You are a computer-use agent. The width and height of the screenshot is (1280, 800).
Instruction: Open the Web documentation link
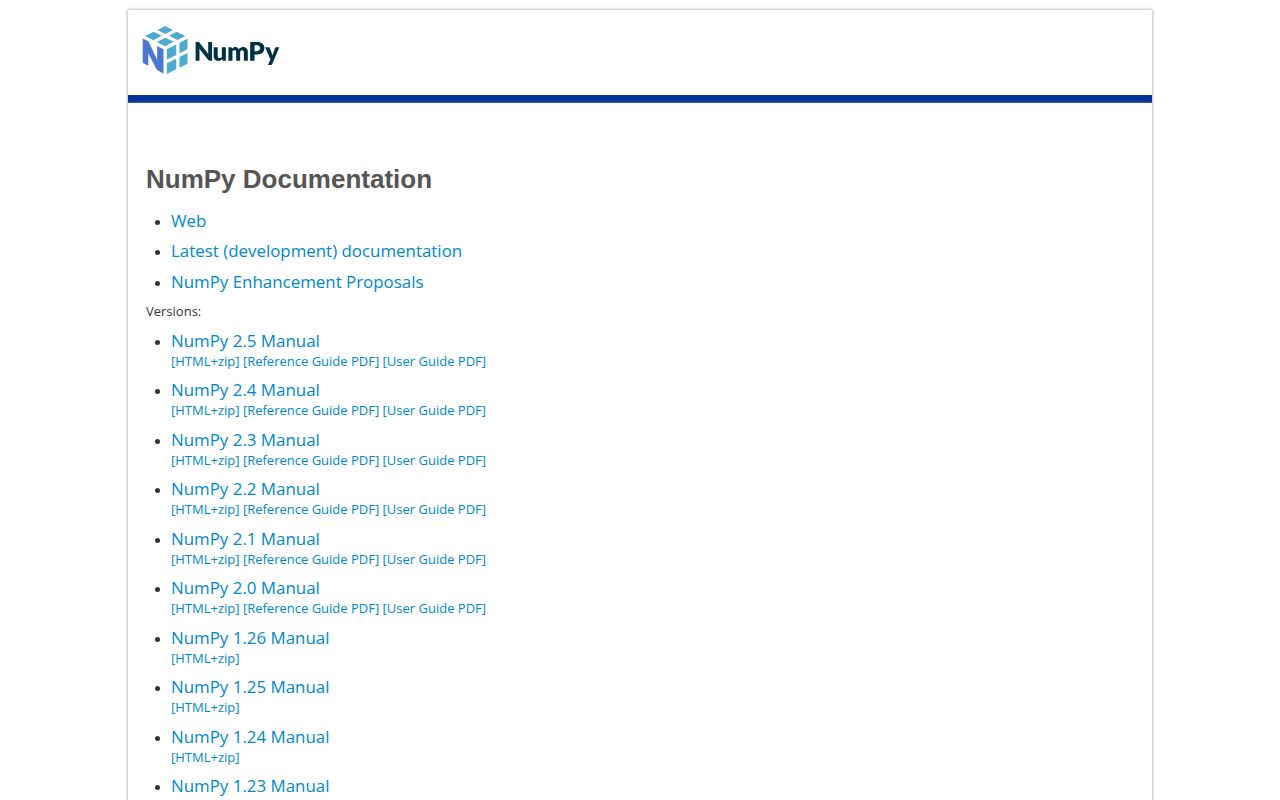(x=188, y=221)
